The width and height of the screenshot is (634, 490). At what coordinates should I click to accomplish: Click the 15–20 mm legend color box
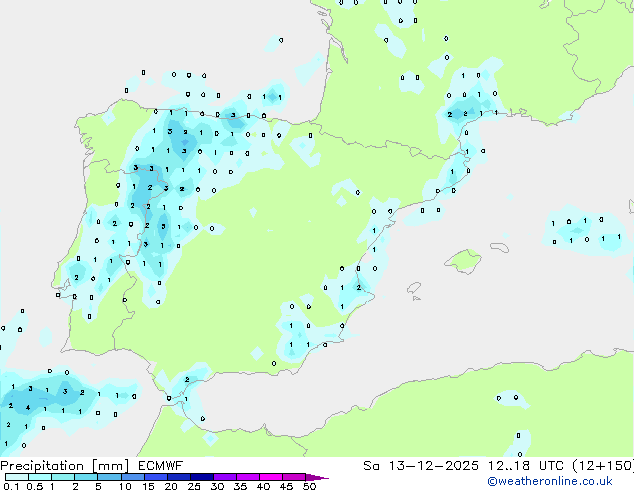point(155,477)
